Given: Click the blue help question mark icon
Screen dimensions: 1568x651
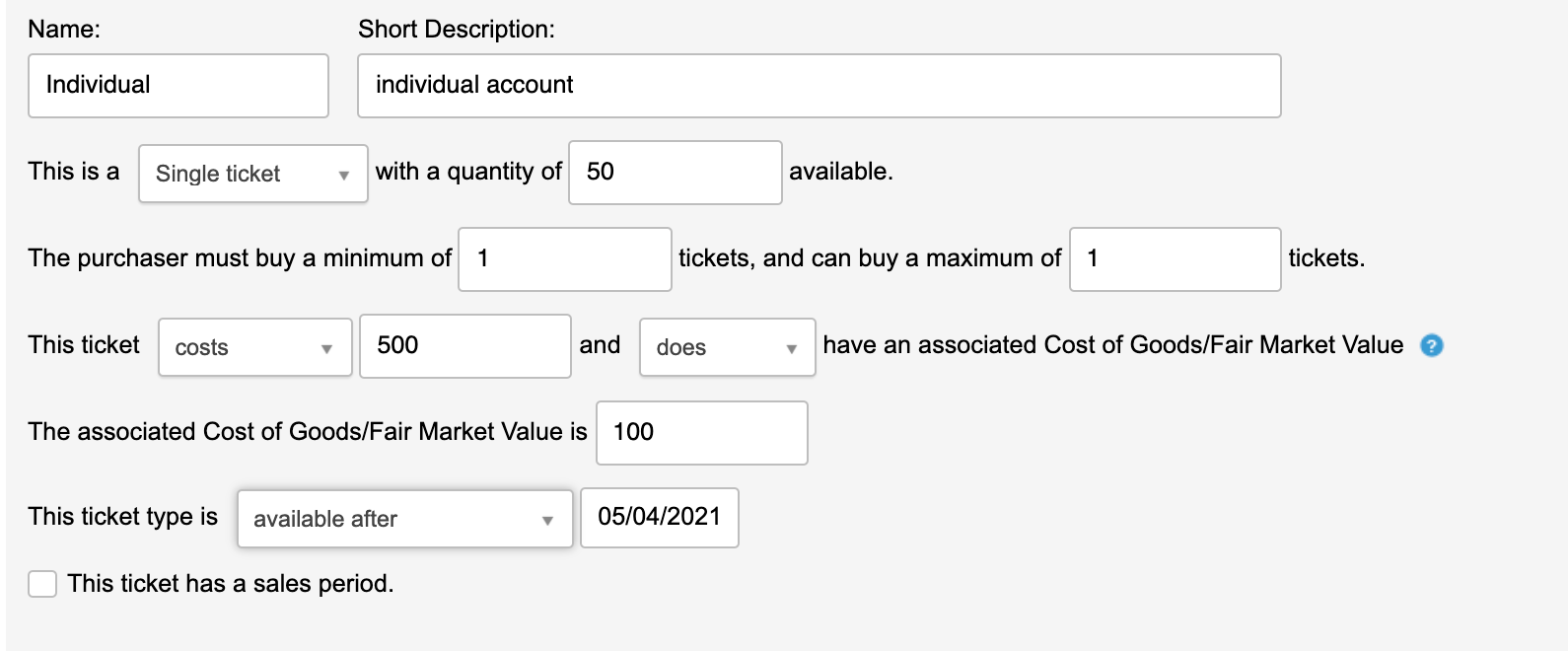Looking at the screenshot, I should coord(1432,345).
